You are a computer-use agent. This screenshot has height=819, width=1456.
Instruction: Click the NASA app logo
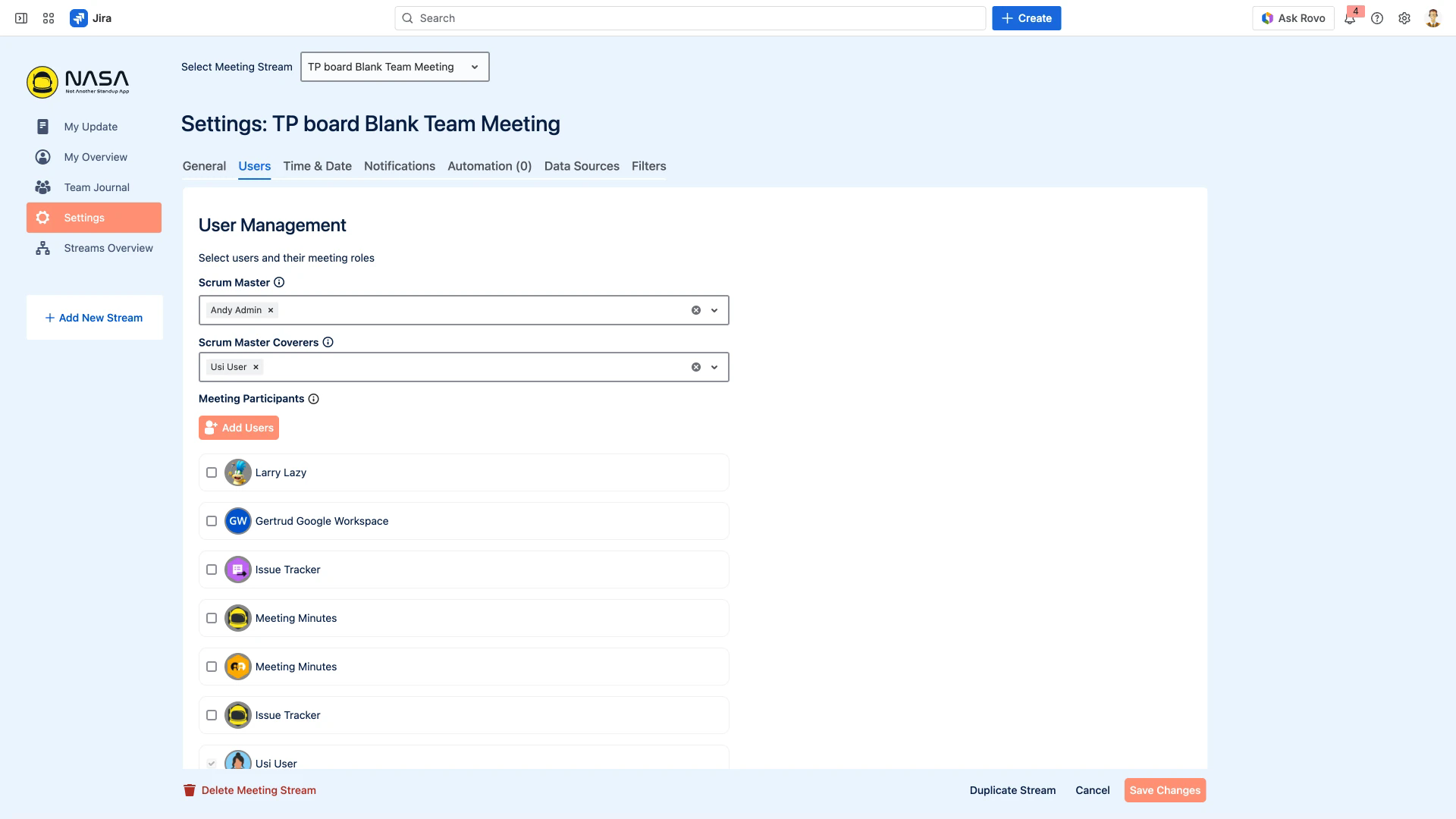point(77,82)
